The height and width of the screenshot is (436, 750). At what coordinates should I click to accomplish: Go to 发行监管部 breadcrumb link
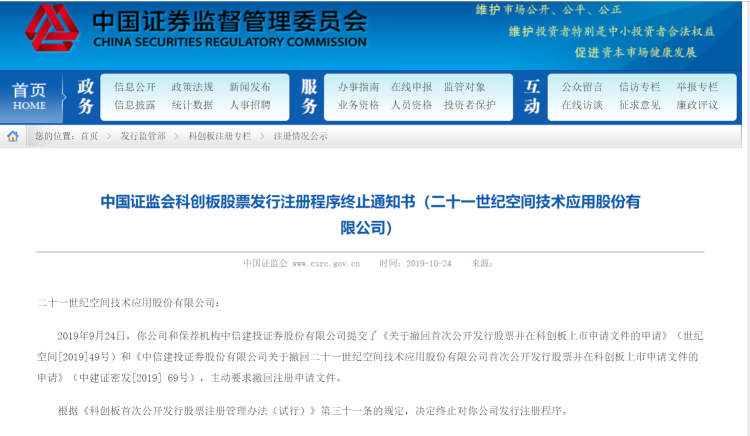tap(143, 136)
